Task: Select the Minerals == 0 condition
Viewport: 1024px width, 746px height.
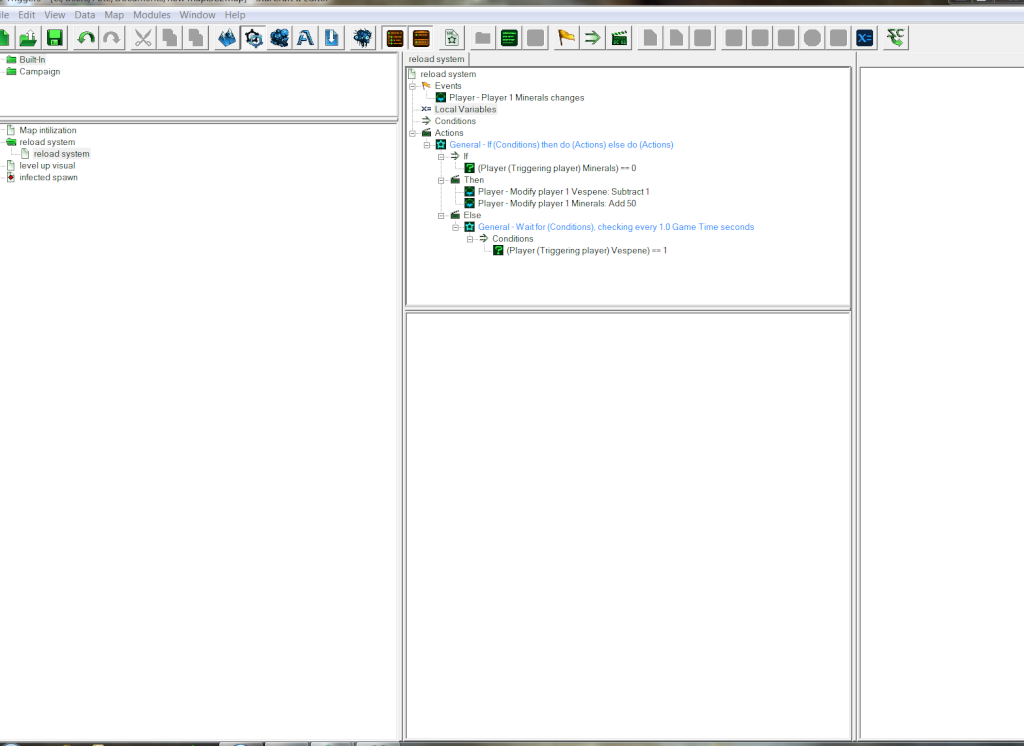Action: click(x=556, y=168)
